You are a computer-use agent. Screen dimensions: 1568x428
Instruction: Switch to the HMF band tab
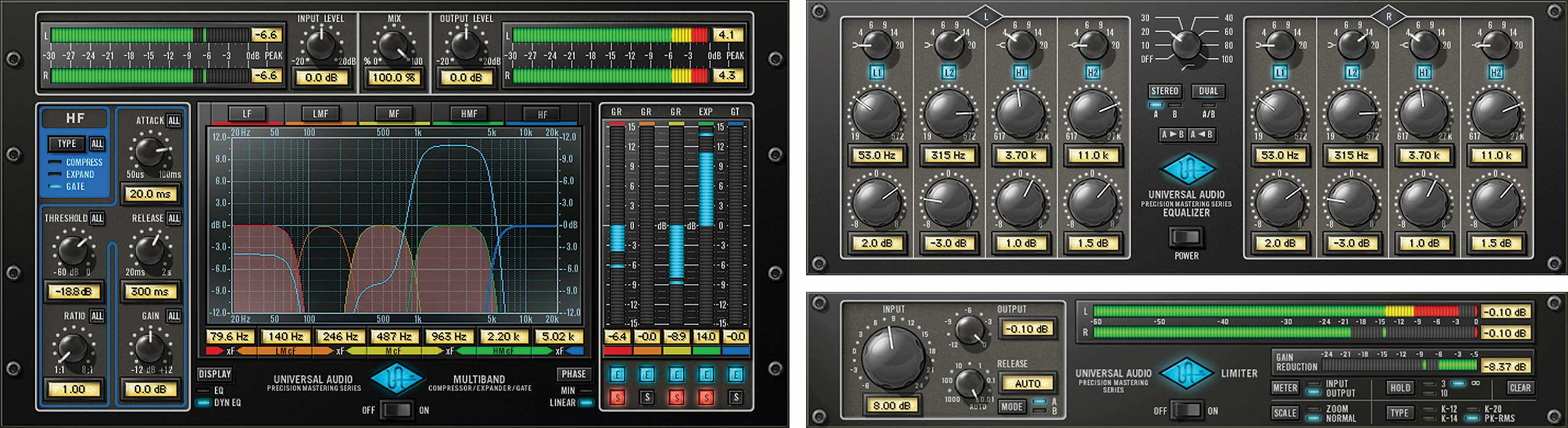(469, 114)
